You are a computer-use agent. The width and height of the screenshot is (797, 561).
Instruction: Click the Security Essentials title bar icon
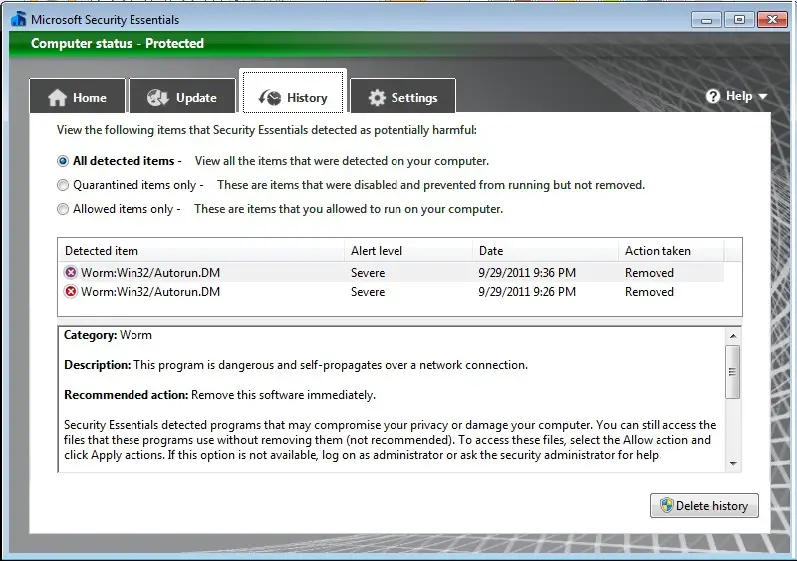click(x=19, y=19)
